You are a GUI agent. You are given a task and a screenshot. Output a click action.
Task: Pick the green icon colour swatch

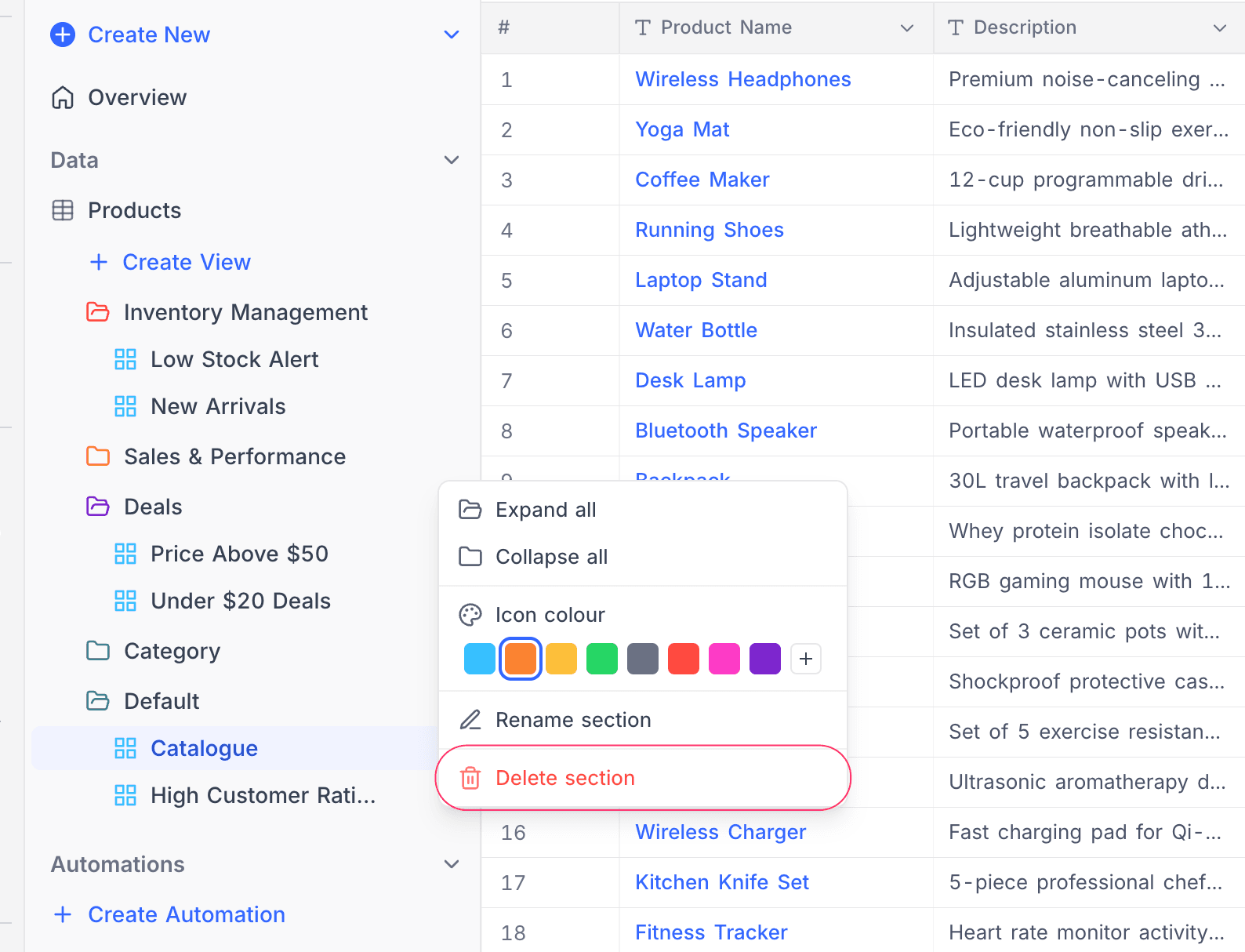(x=602, y=659)
